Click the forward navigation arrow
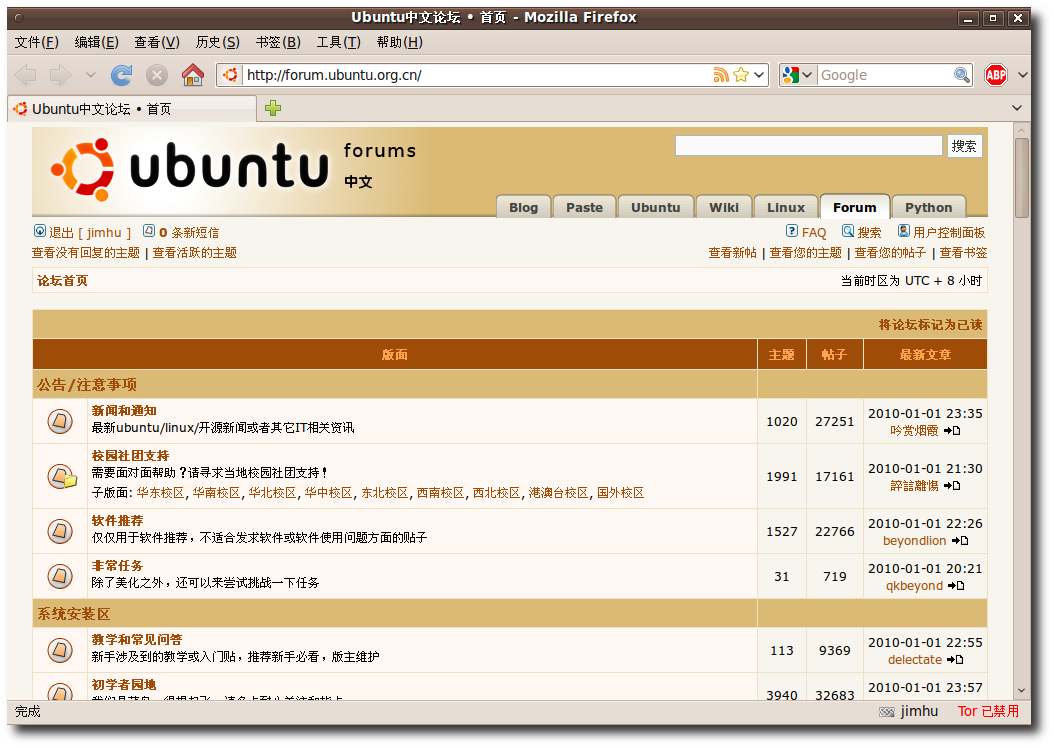 [x=60, y=75]
